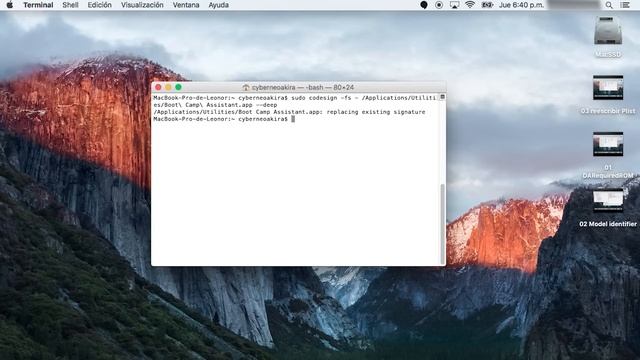This screenshot has width=640, height=360.
Task: Click the Terminal vertical scrollbar thumb
Action: pos(442,224)
